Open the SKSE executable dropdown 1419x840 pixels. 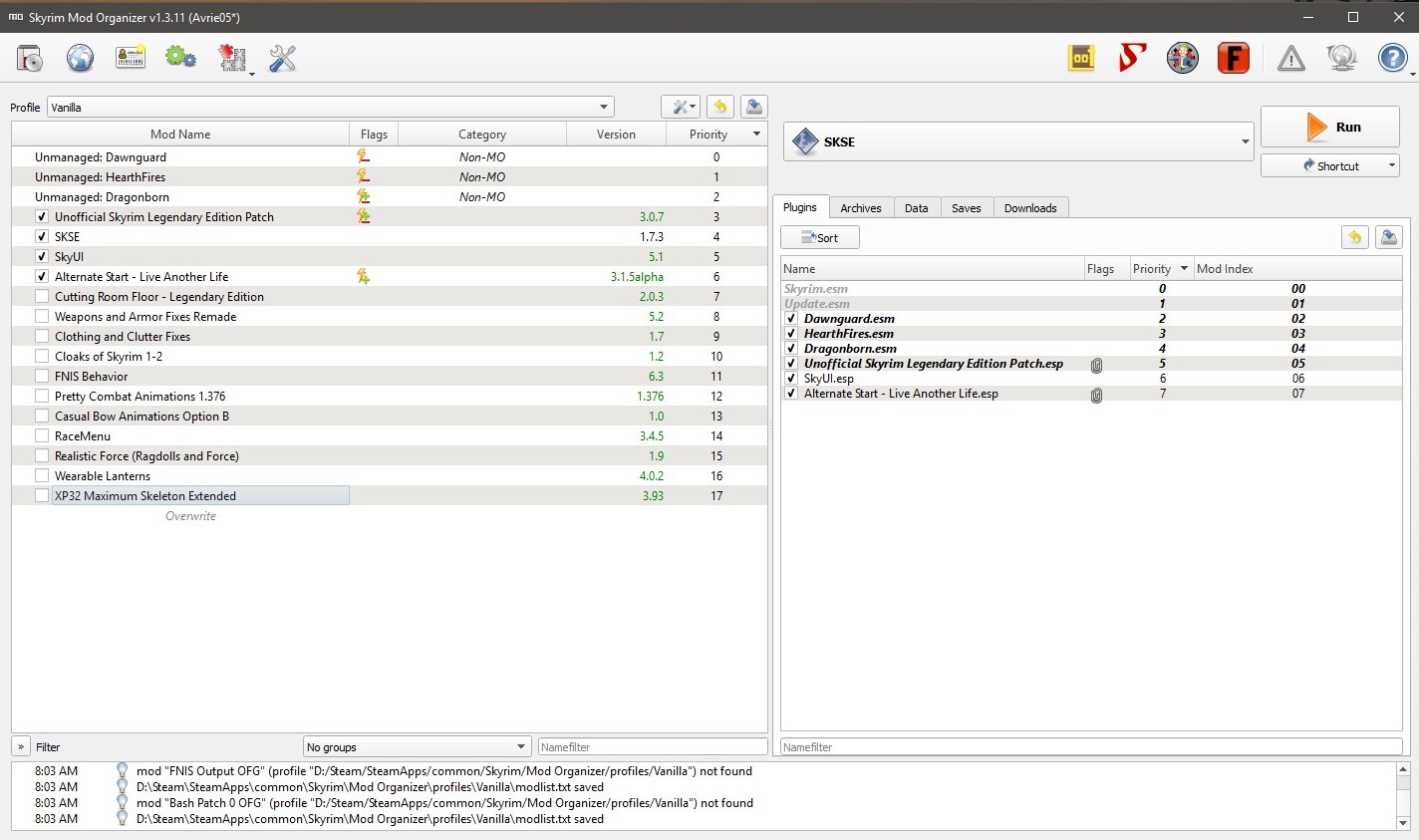coord(1018,141)
